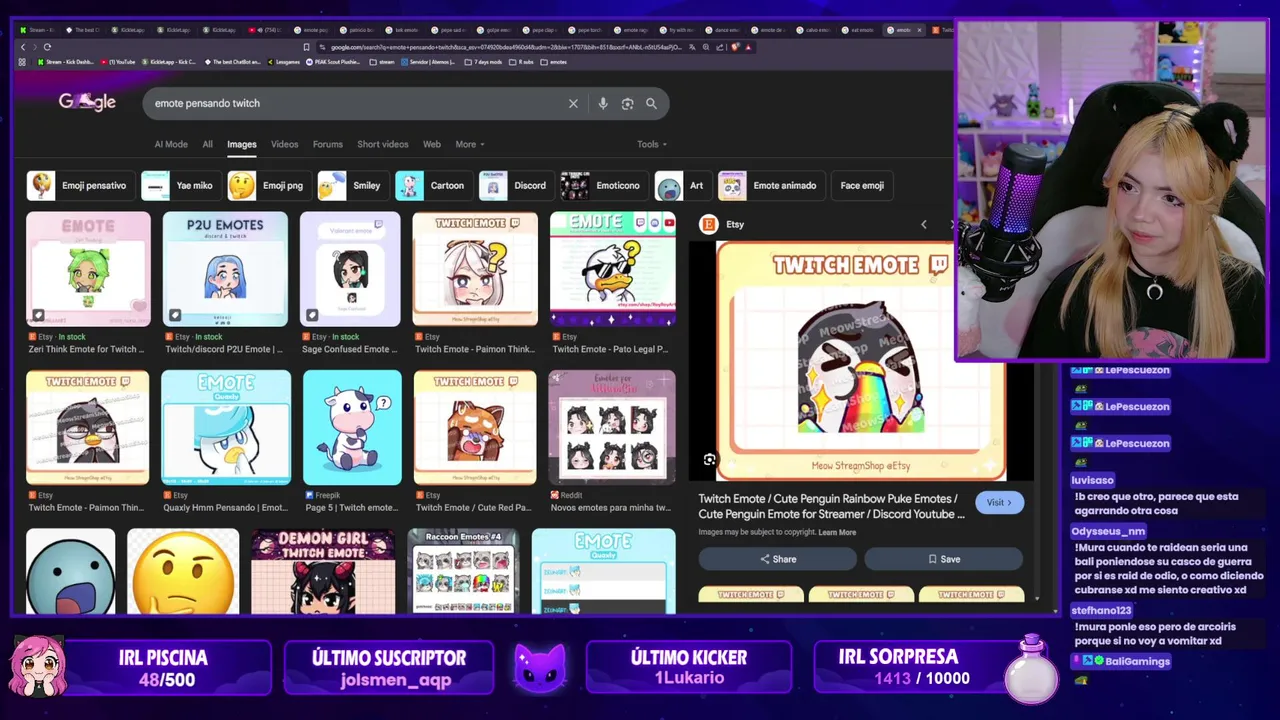Reload the current browser page
1280x720 pixels.
click(x=47, y=47)
